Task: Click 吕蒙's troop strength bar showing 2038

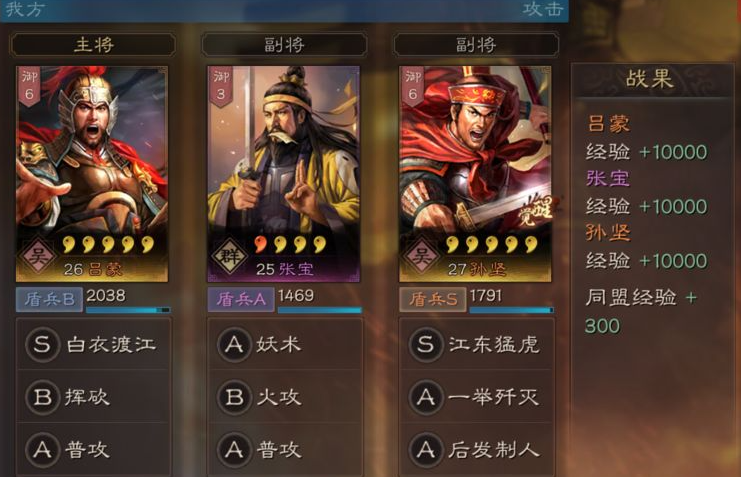Action: 128,310
